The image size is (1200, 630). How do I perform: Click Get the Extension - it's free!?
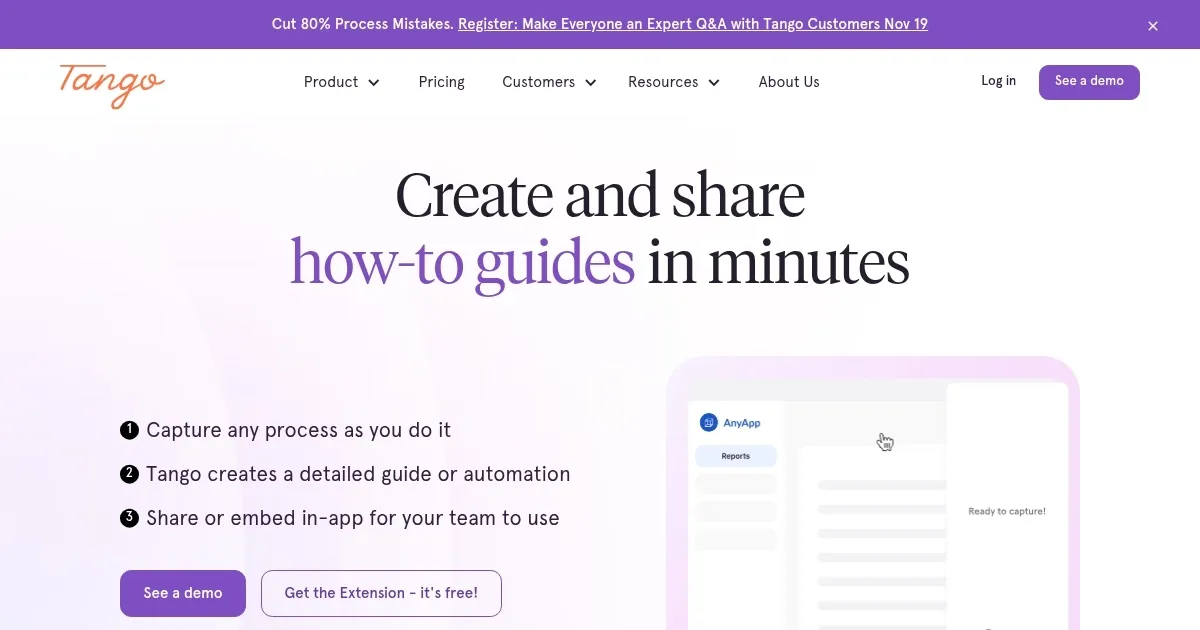tap(381, 593)
